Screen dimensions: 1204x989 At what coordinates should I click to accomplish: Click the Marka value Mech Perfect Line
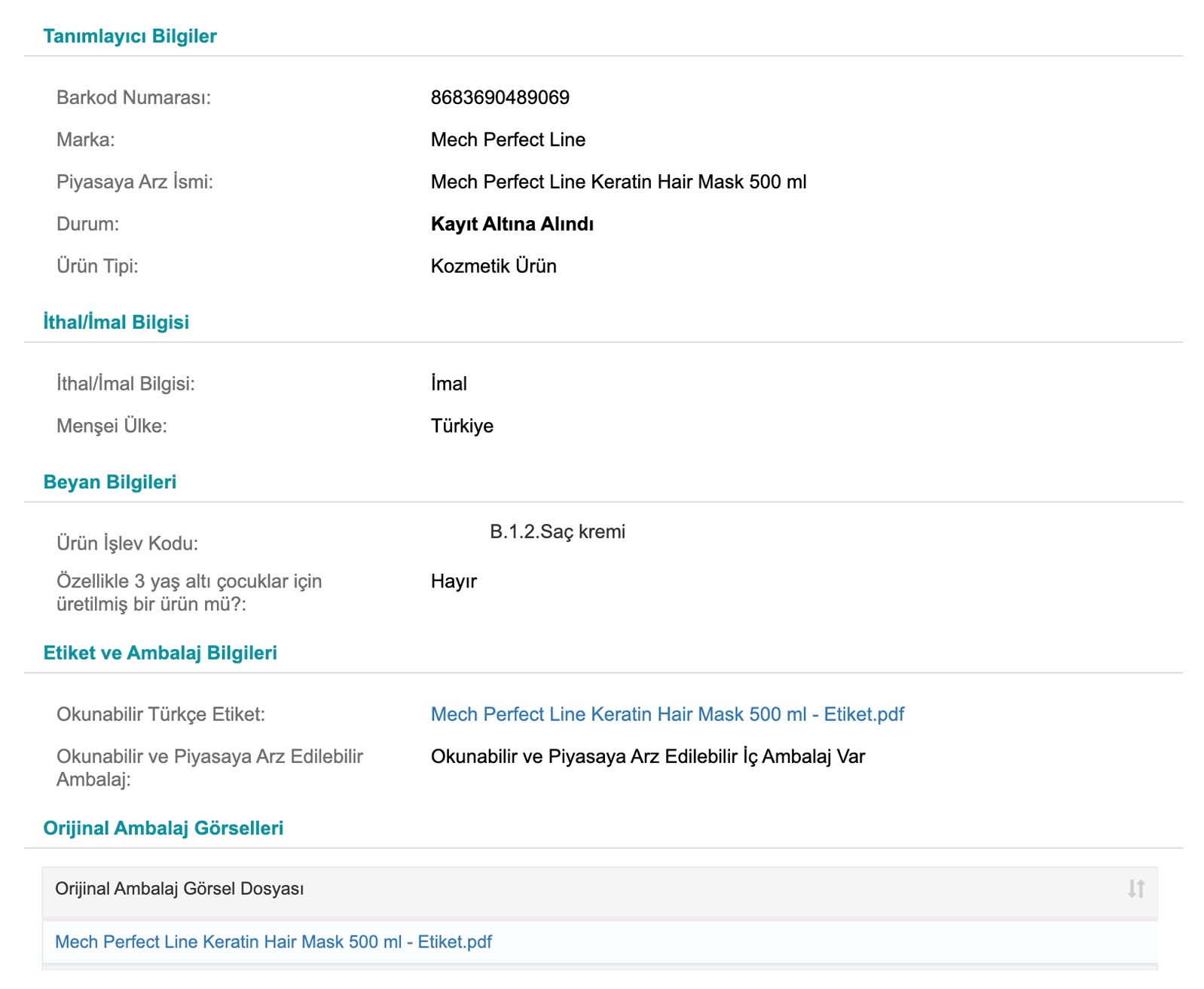coord(508,139)
